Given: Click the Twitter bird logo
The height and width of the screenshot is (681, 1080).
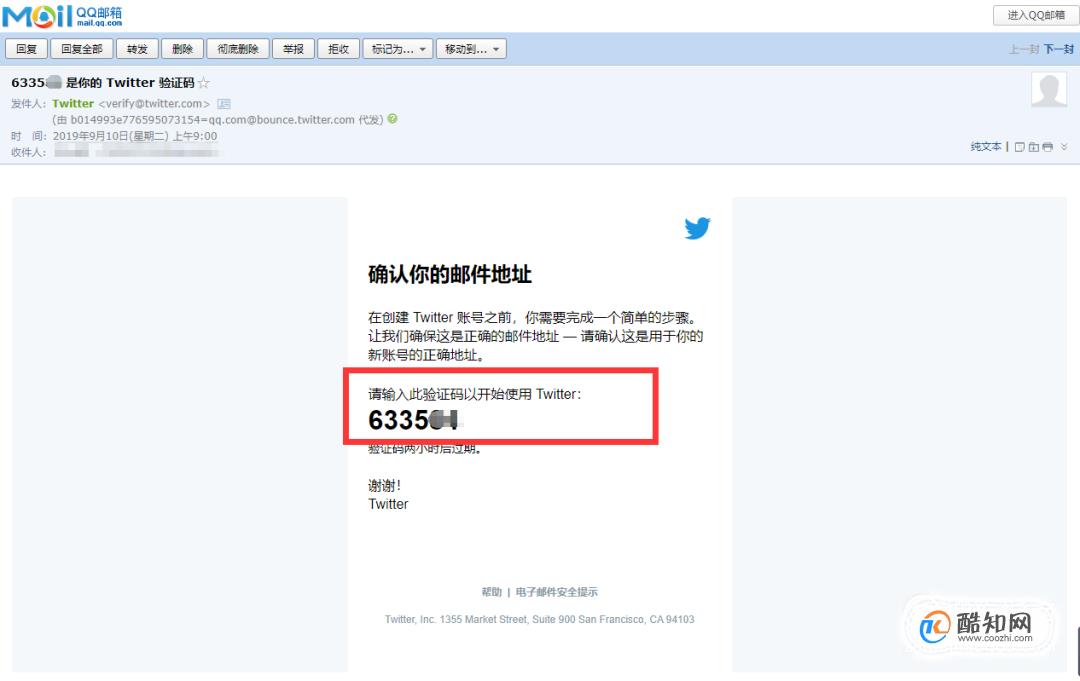Looking at the screenshot, I should (697, 228).
